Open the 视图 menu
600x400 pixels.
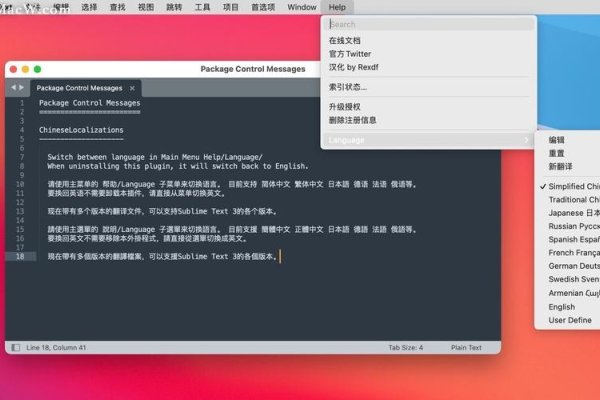(x=146, y=7)
